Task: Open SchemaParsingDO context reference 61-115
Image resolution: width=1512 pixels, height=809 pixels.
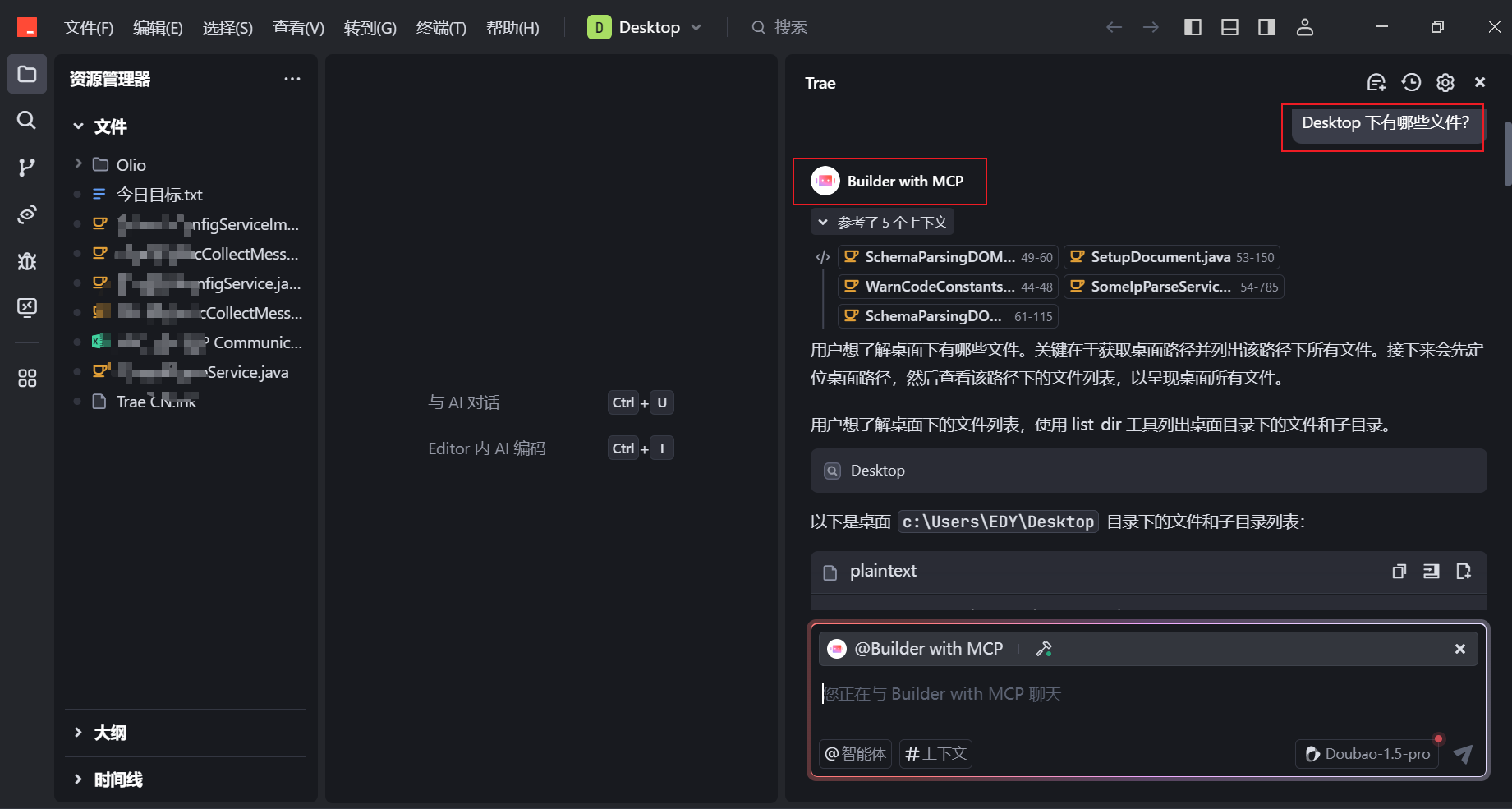Action: [948, 316]
